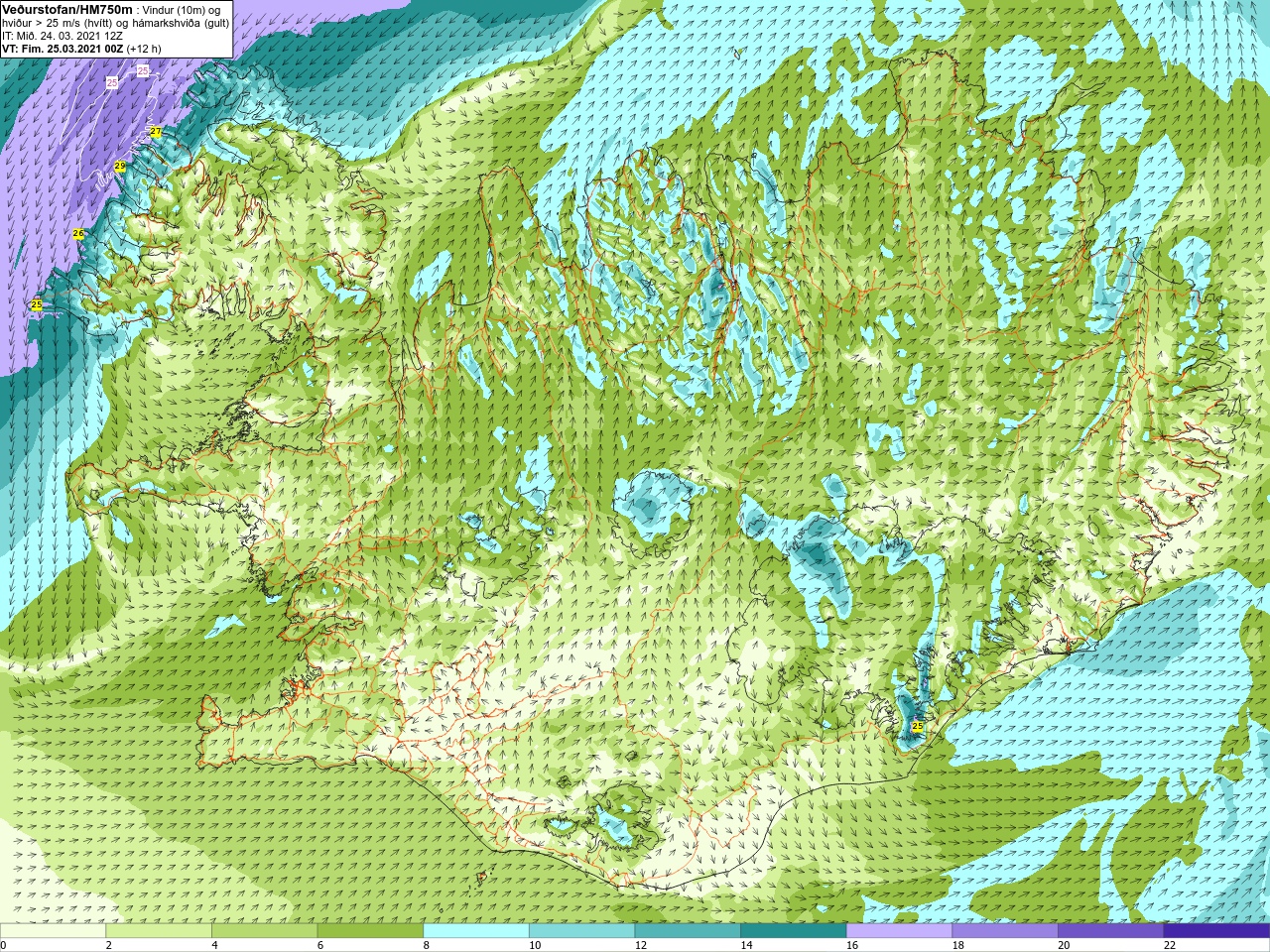Click the legend scale number 14
1270x952 pixels.
746,945
